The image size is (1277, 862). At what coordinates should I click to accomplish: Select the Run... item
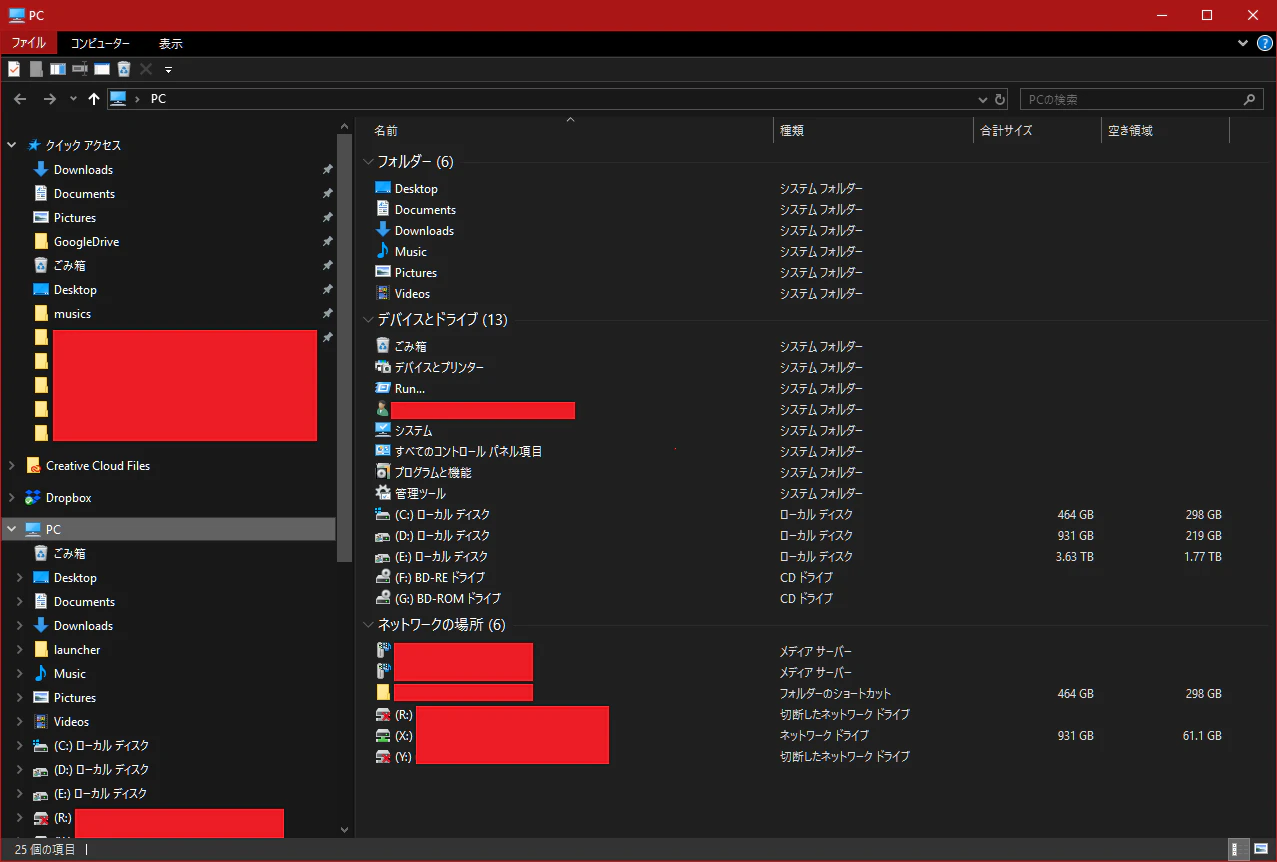point(400,389)
